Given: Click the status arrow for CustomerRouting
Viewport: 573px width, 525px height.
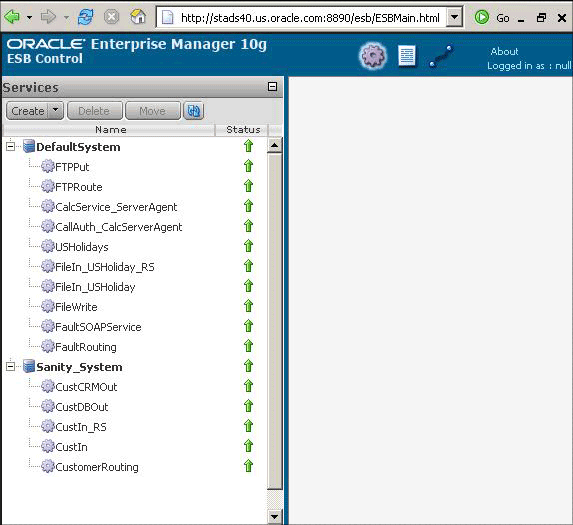Looking at the screenshot, I should pos(248,466).
